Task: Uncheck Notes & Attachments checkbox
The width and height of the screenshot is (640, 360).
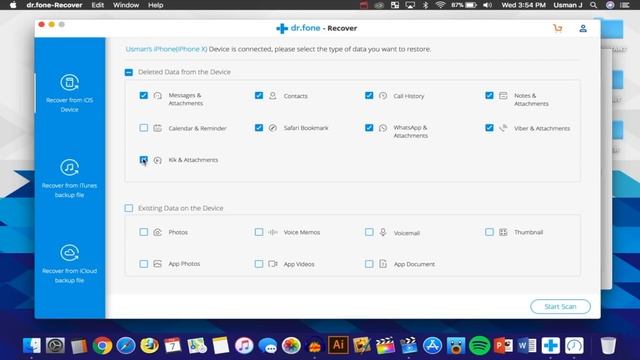Action: coord(489,96)
